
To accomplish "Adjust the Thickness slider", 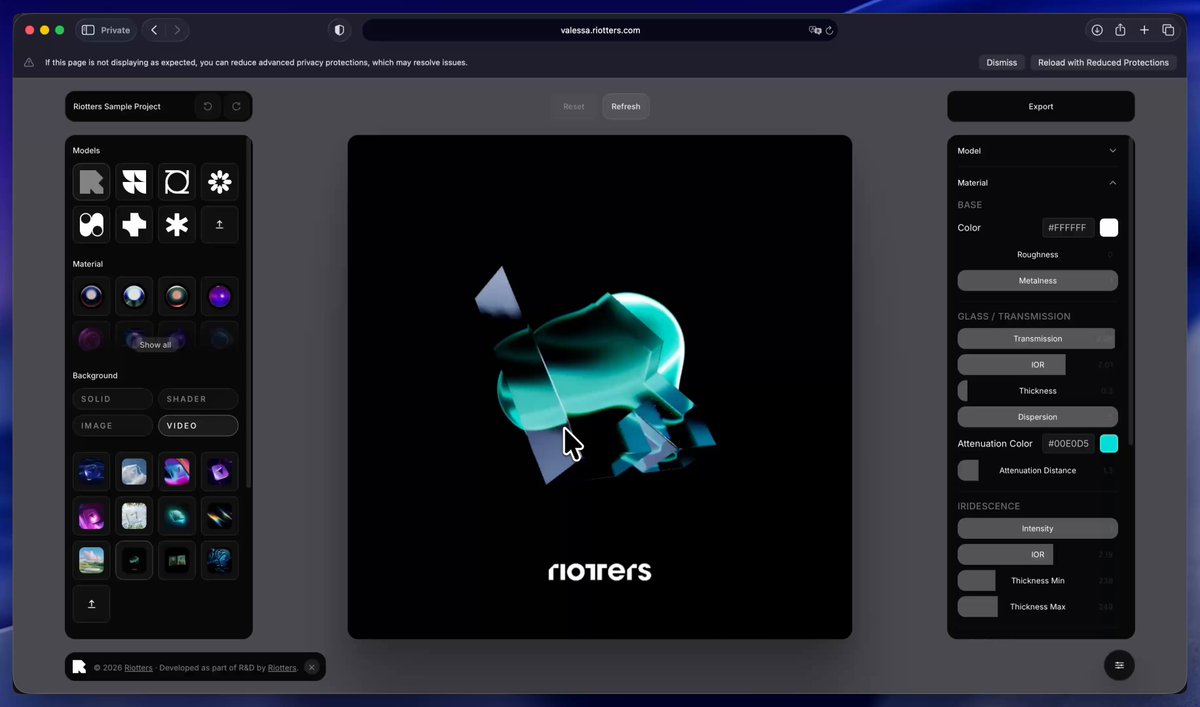I will pyautogui.click(x=1037, y=391).
